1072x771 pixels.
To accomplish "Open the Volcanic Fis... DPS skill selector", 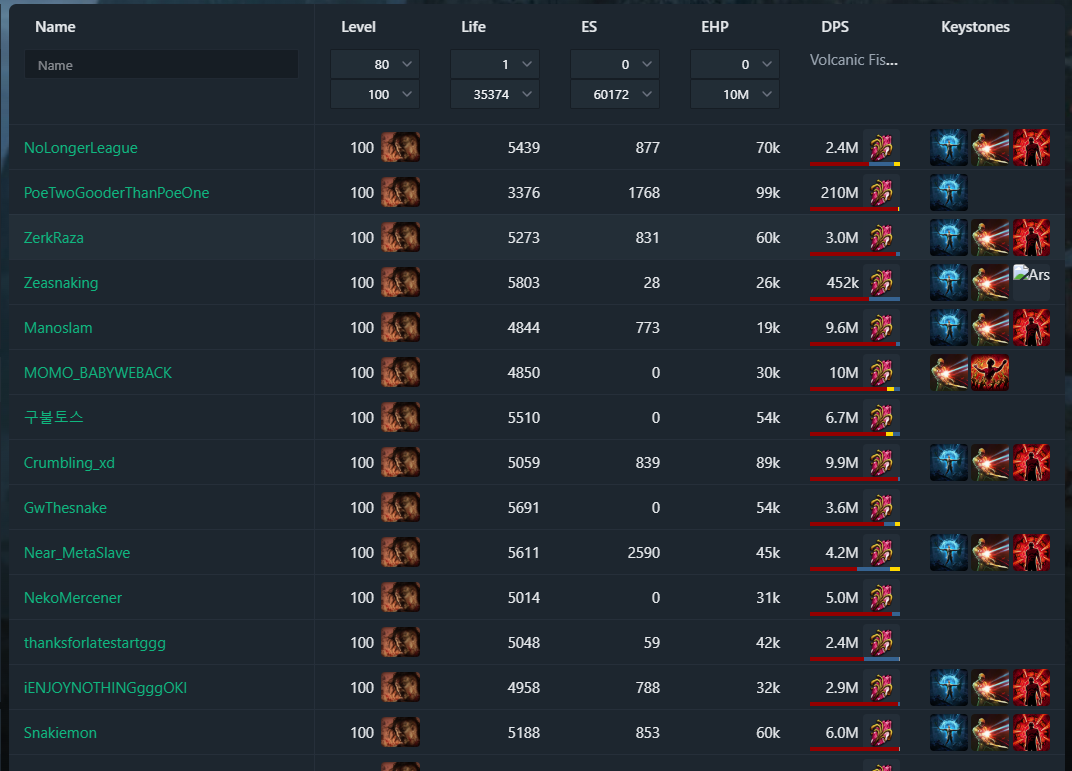I will (x=854, y=60).
